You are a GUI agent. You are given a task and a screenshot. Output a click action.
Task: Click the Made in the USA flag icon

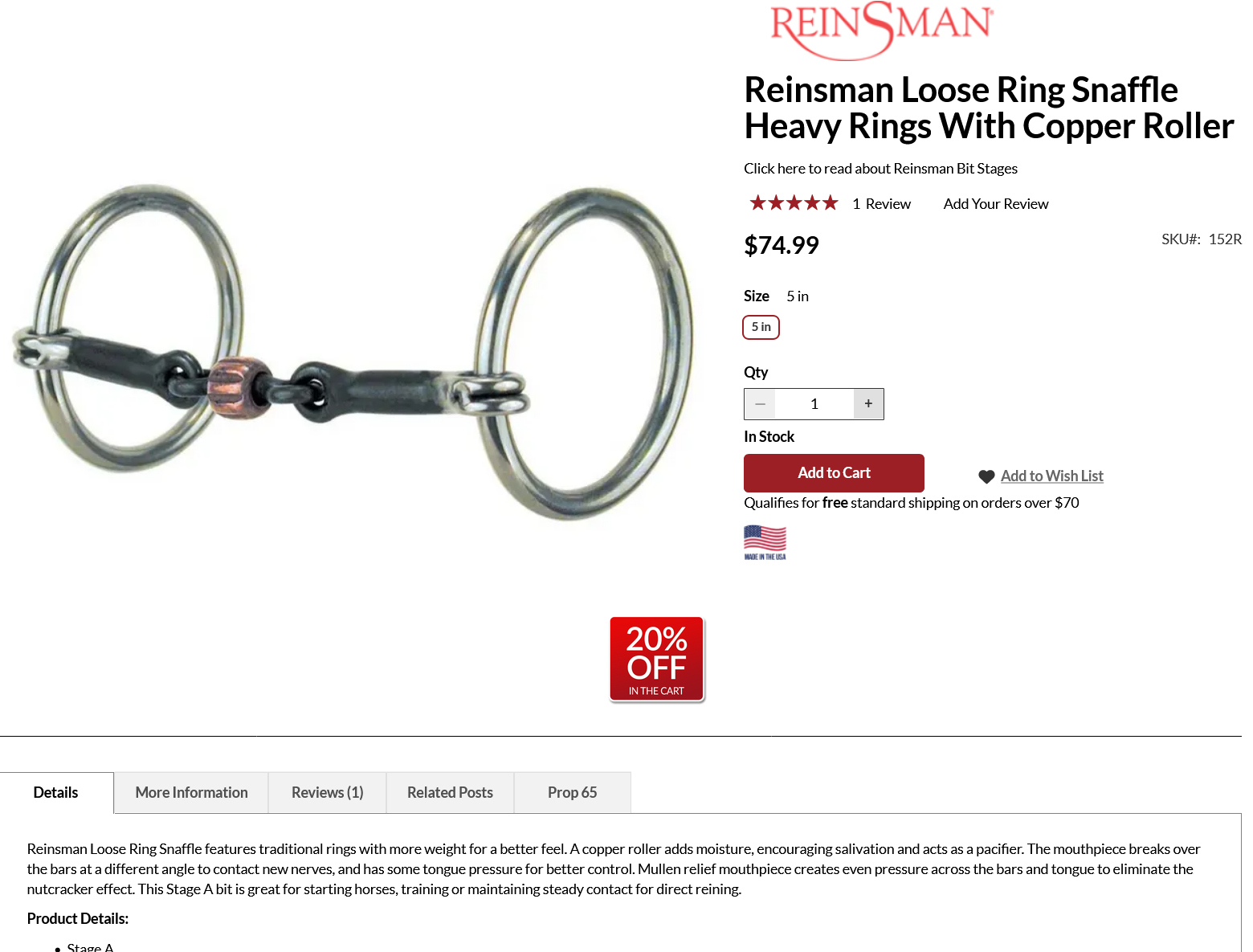pos(765,542)
